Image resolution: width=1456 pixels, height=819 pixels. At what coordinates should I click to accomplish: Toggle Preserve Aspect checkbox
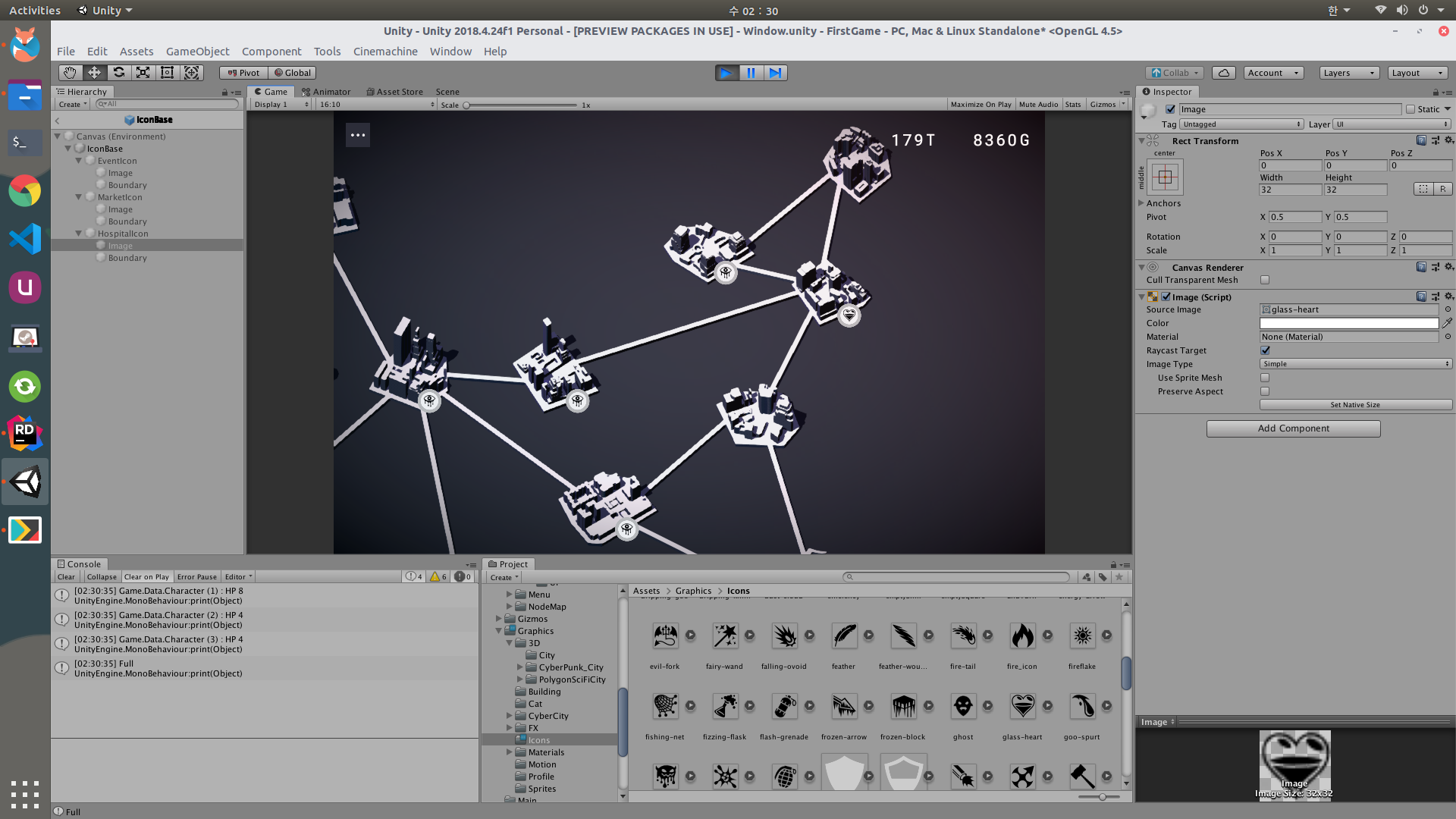point(1265,391)
